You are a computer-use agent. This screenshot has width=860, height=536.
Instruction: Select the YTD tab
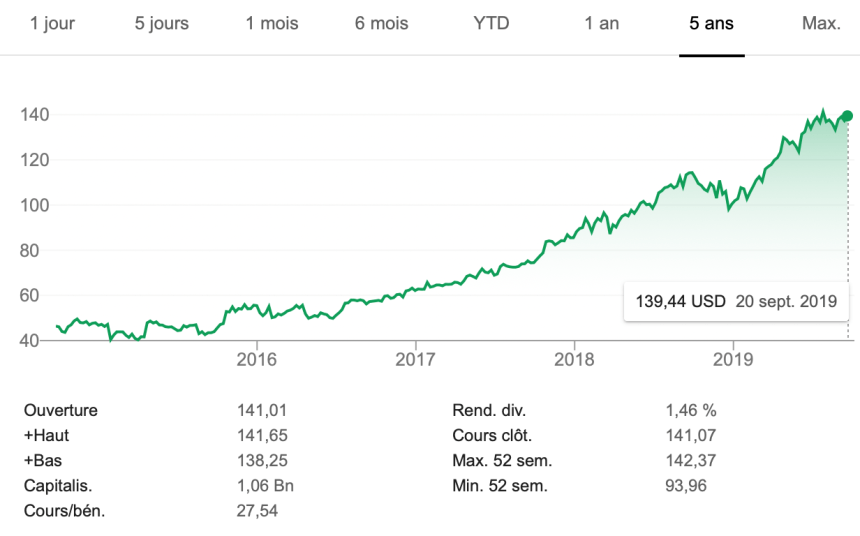click(491, 23)
